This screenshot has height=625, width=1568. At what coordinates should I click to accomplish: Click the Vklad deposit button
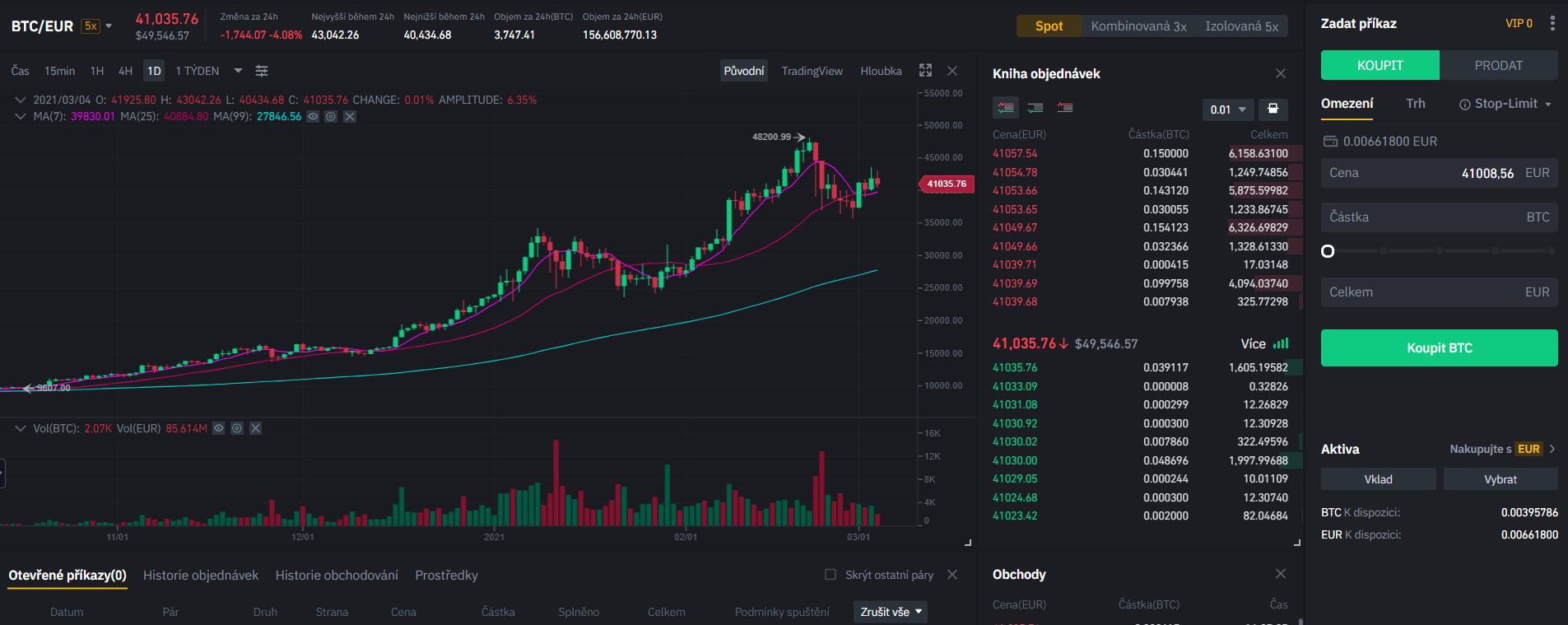tap(1378, 479)
